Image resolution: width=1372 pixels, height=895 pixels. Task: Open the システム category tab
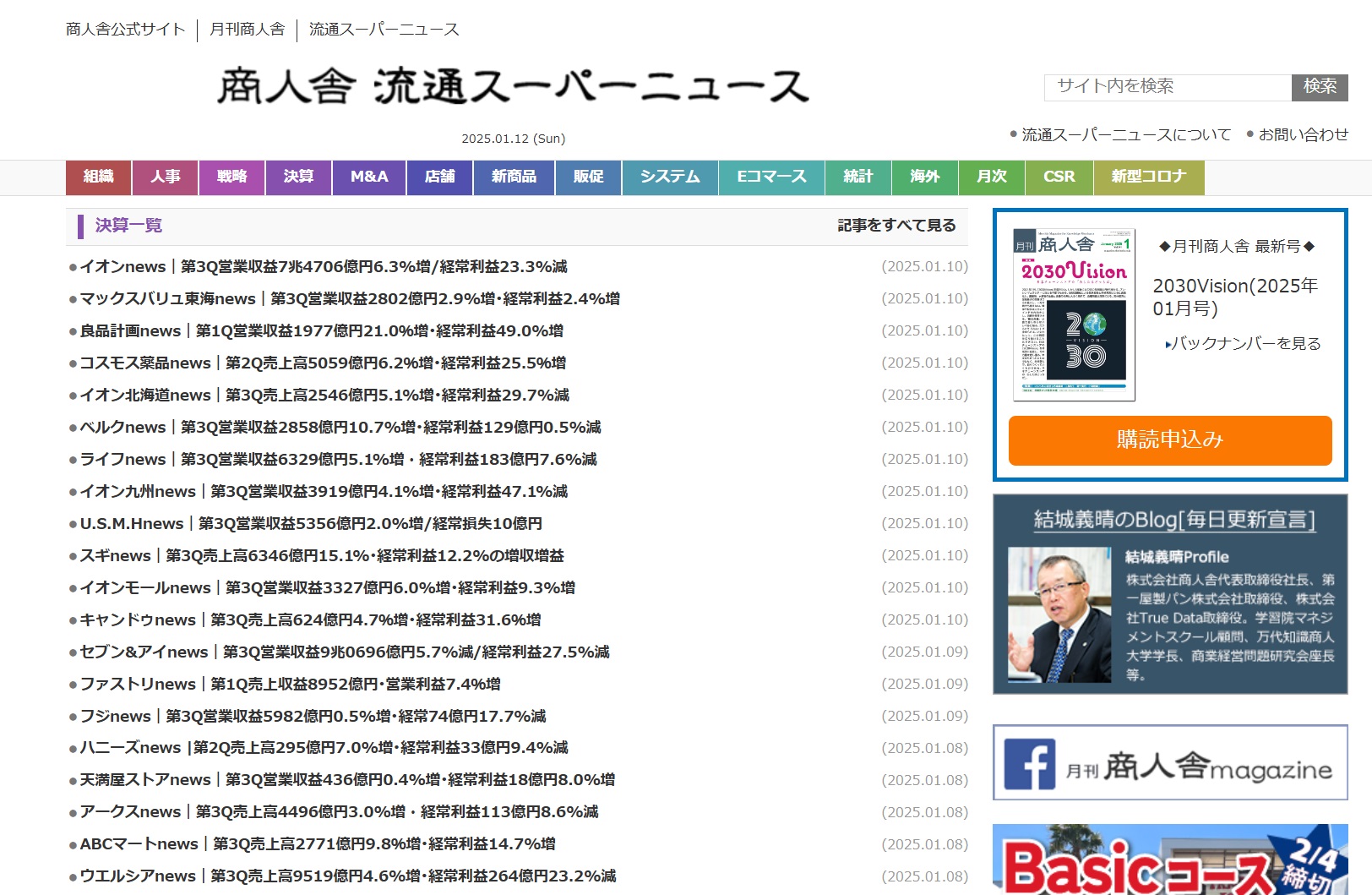click(670, 177)
